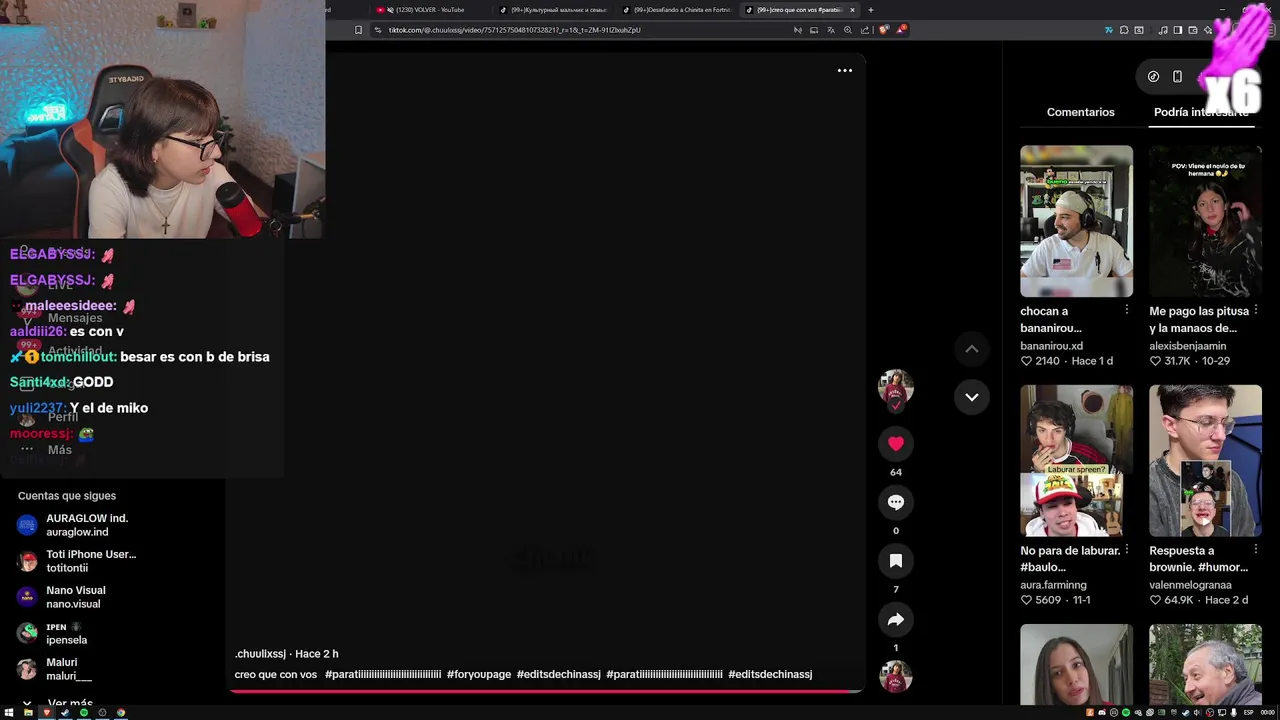Open options for 'Me pago las pitusa' card
This screenshot has height=720, width=1280.
1256,311
